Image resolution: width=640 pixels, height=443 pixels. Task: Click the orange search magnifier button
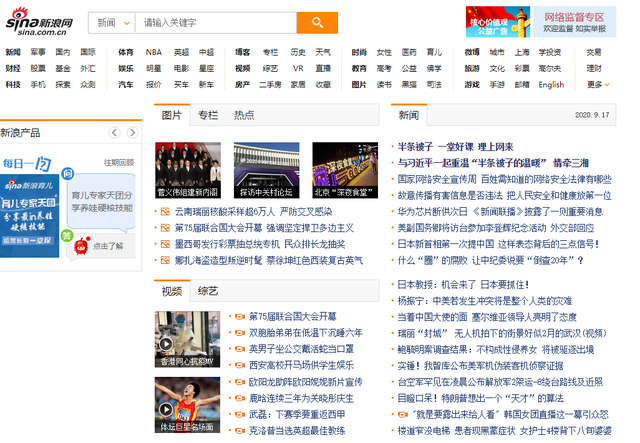click(x=317, y=22)
